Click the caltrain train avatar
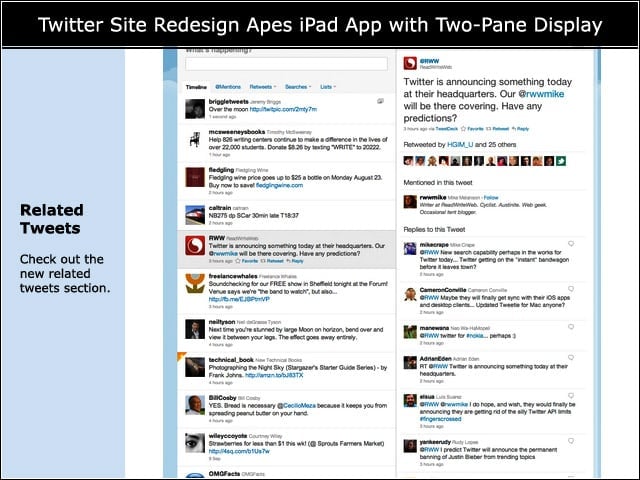 (195, 215)
